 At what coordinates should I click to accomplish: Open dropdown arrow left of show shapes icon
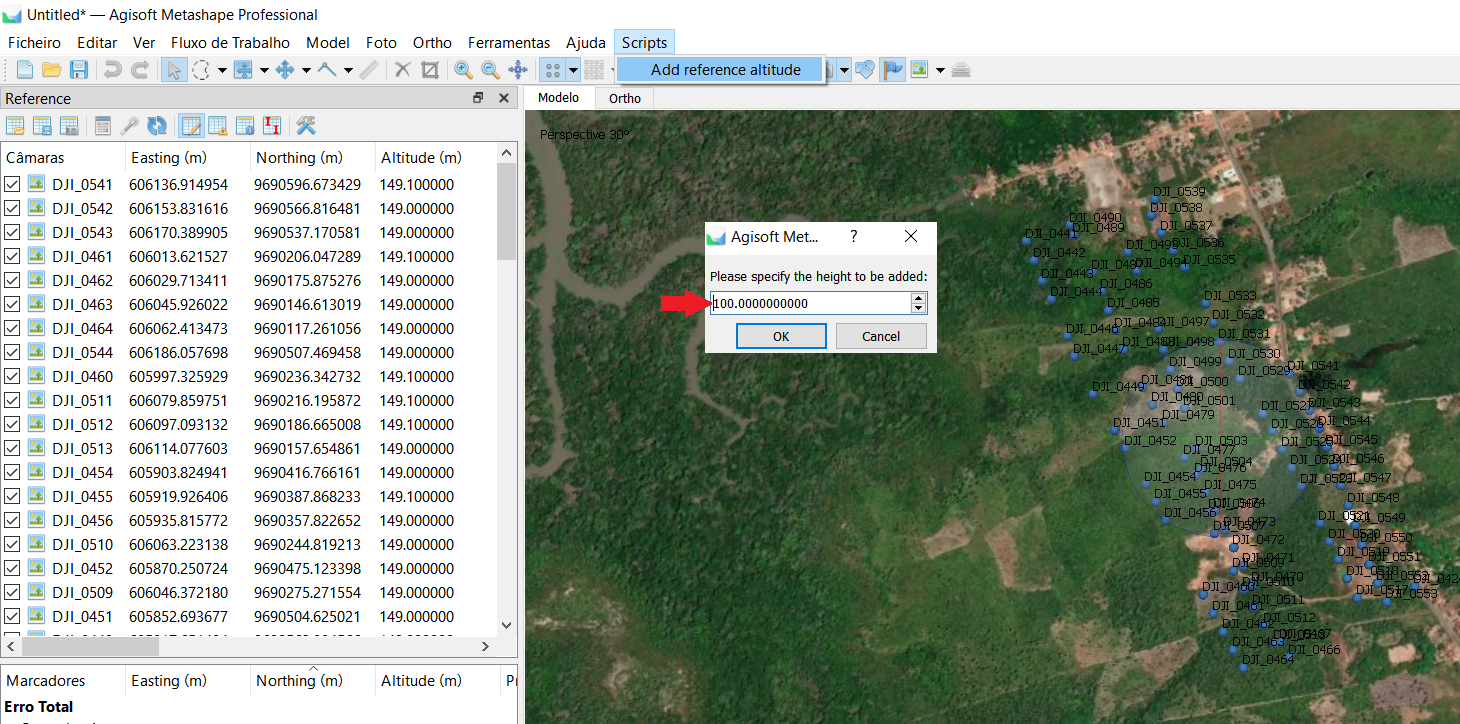pos(844,70)
